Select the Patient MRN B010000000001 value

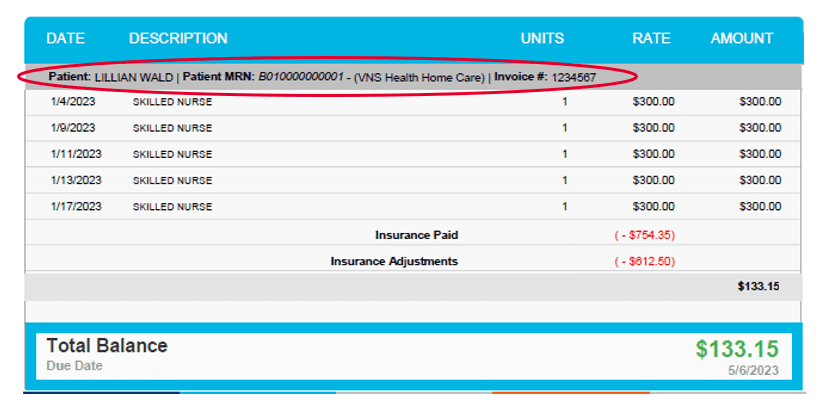(x=300, y=77)
